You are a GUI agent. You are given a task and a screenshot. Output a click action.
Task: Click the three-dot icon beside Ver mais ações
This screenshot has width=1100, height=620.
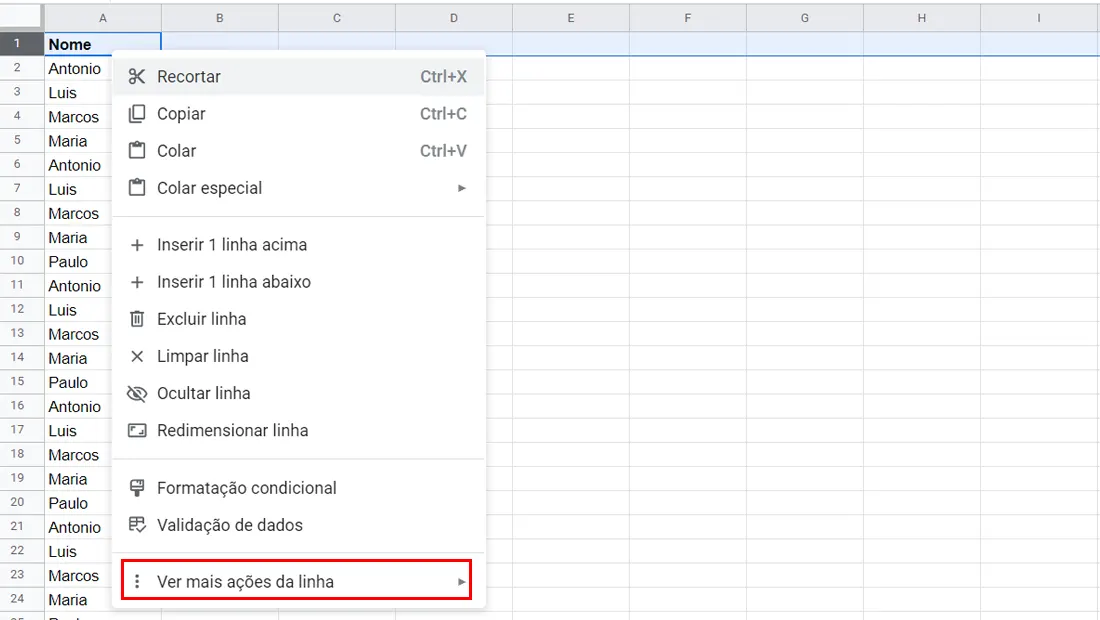pos(137,581)
